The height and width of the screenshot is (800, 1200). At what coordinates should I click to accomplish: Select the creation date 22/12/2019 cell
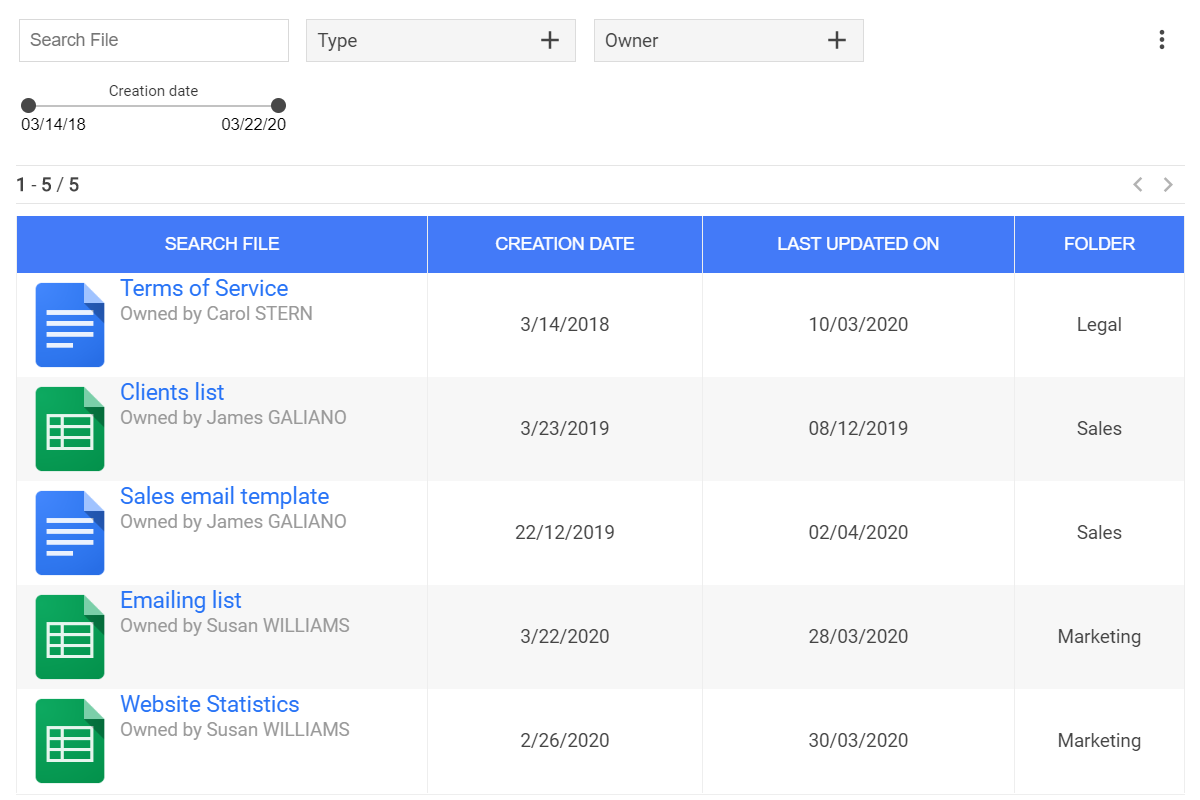(565, 533)
